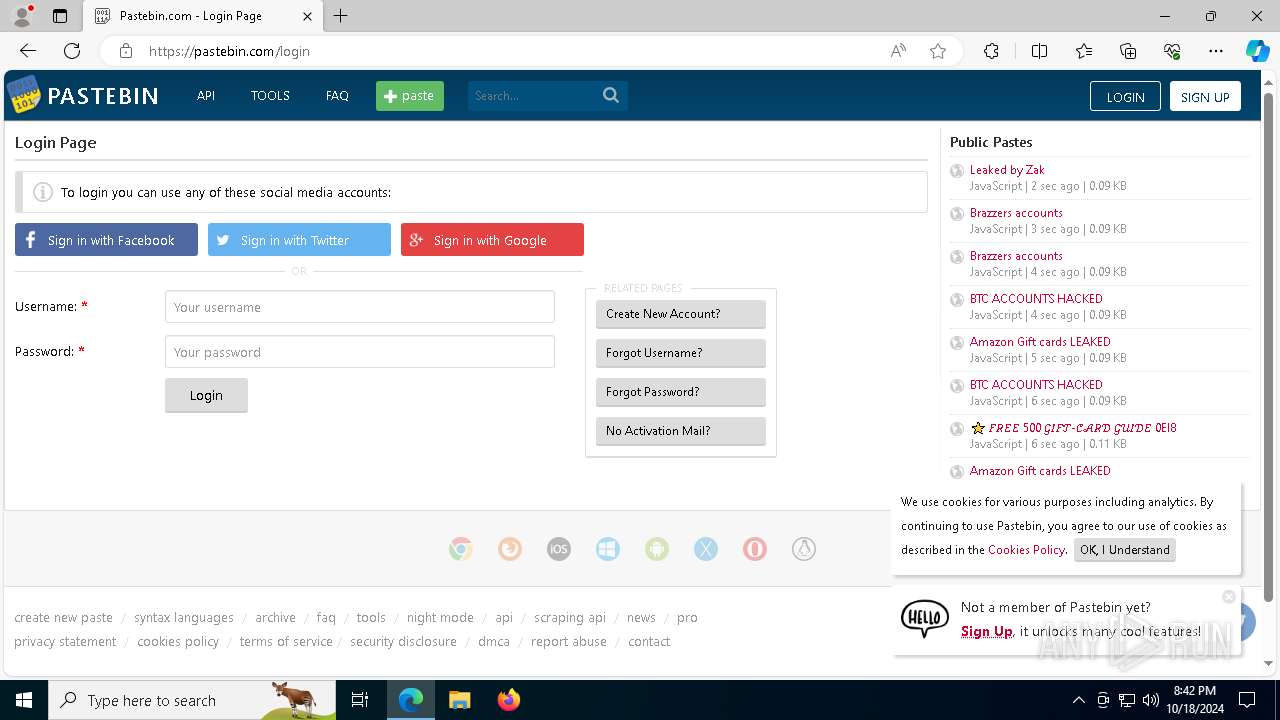
Task: Click the search magnifier icon in Pastebin header
Action: tap(611, 95)
